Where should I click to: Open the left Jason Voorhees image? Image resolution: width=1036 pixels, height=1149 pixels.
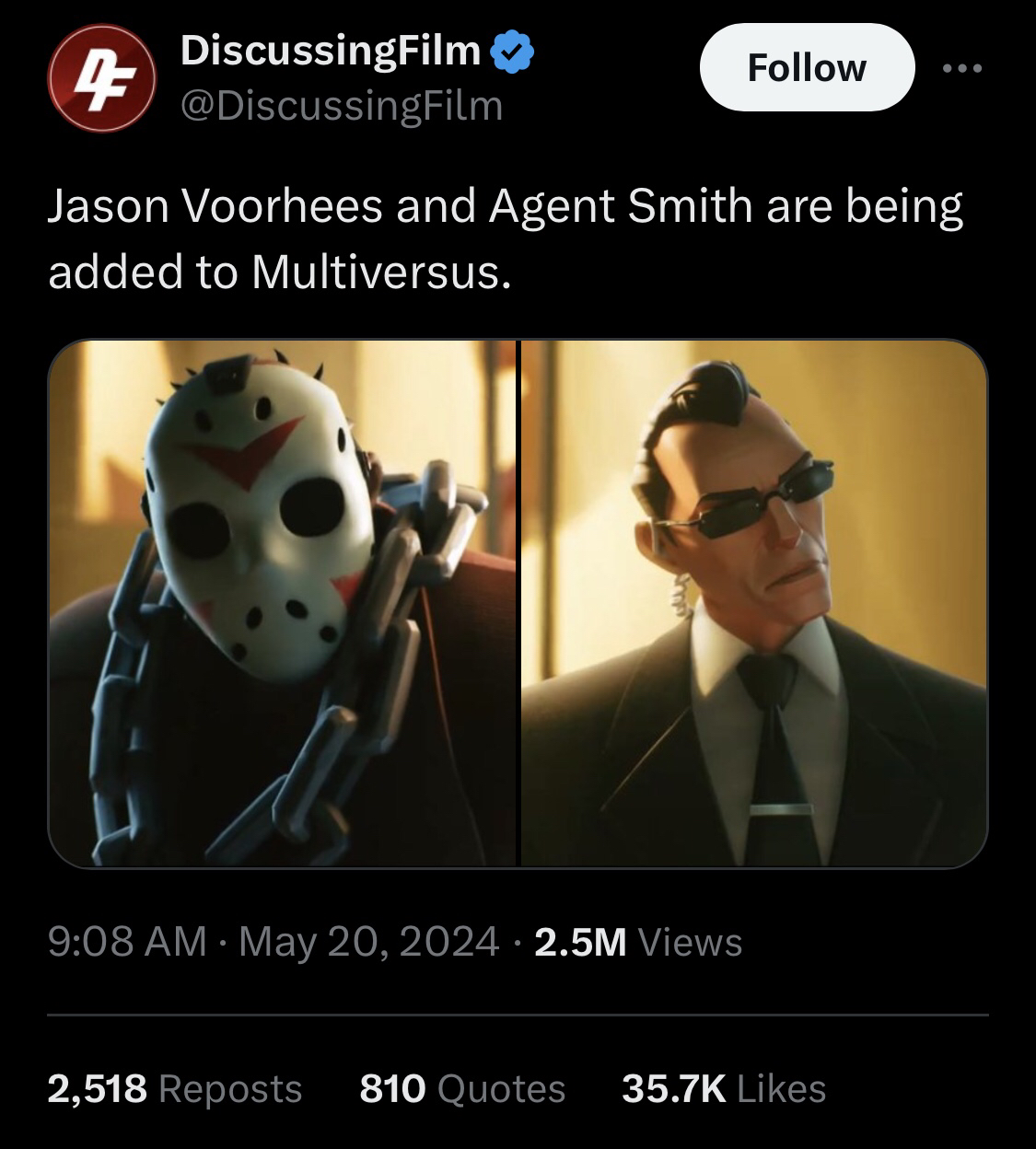coord(282,603)
